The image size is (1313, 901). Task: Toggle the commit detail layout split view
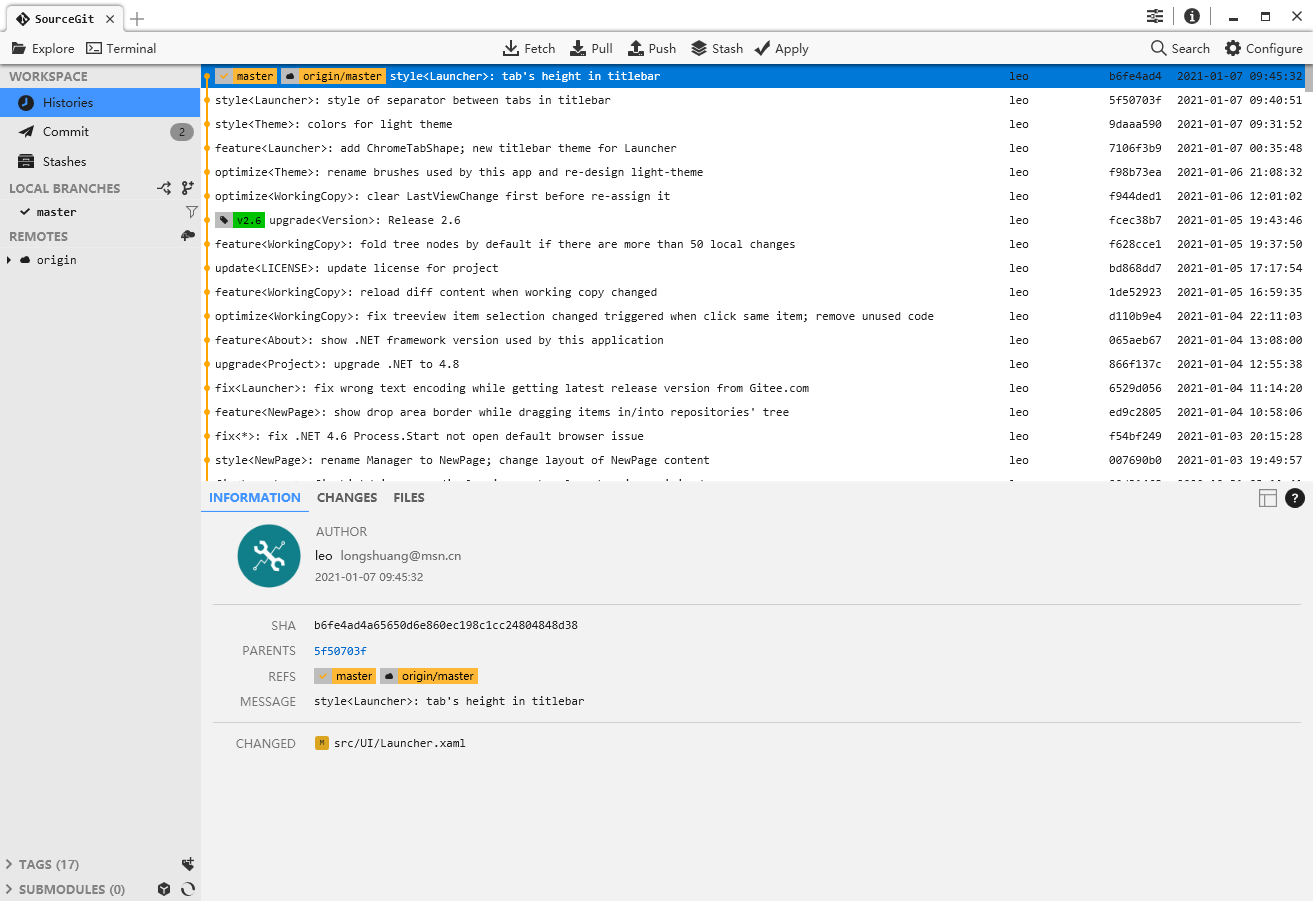tap(1268, 497)
